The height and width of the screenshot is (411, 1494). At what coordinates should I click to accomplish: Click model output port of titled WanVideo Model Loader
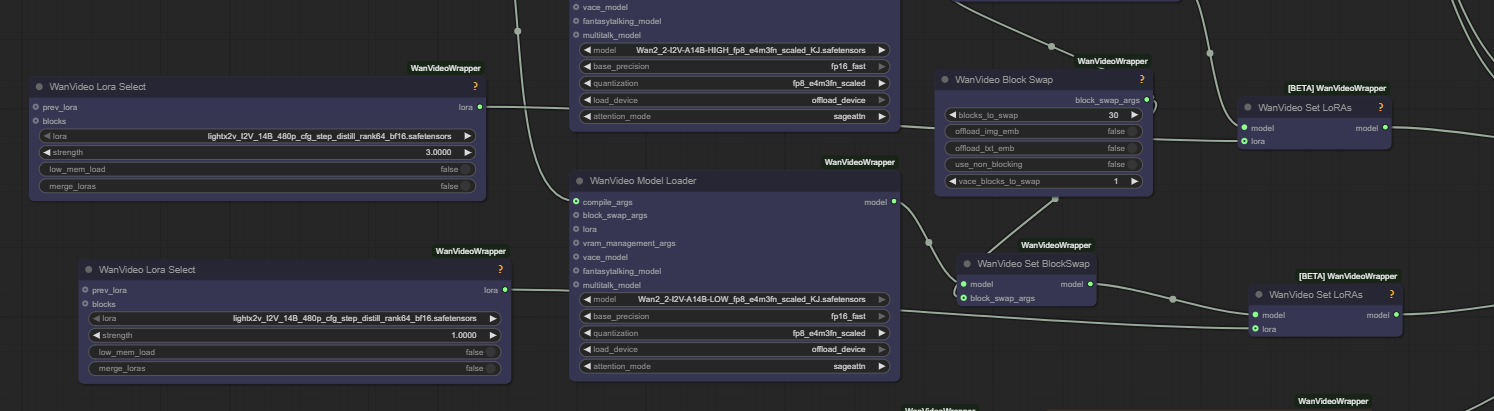[893, 201]
